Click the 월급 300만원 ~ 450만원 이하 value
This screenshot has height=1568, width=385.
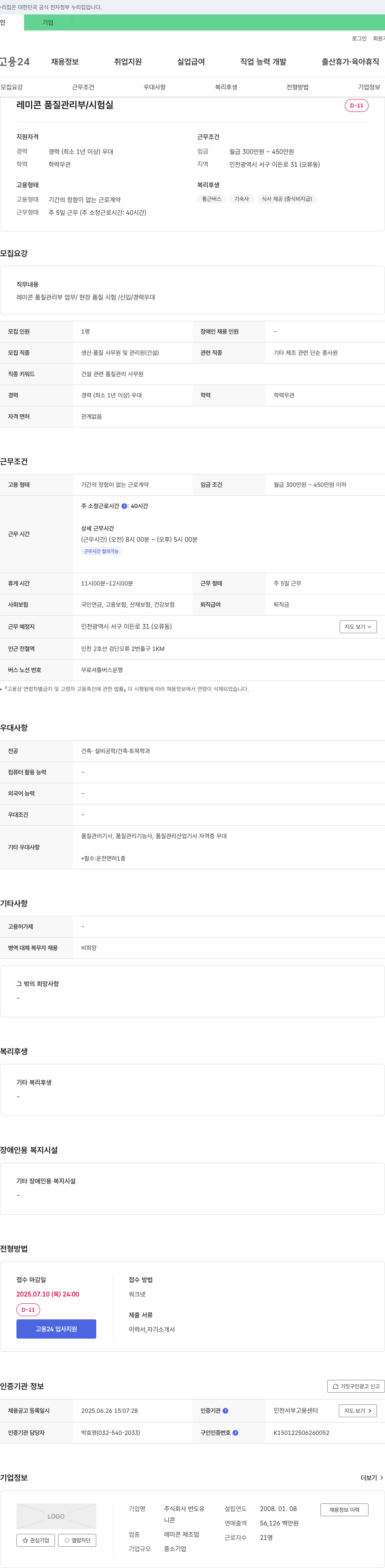pyautogui.click(x=310, y=484)
